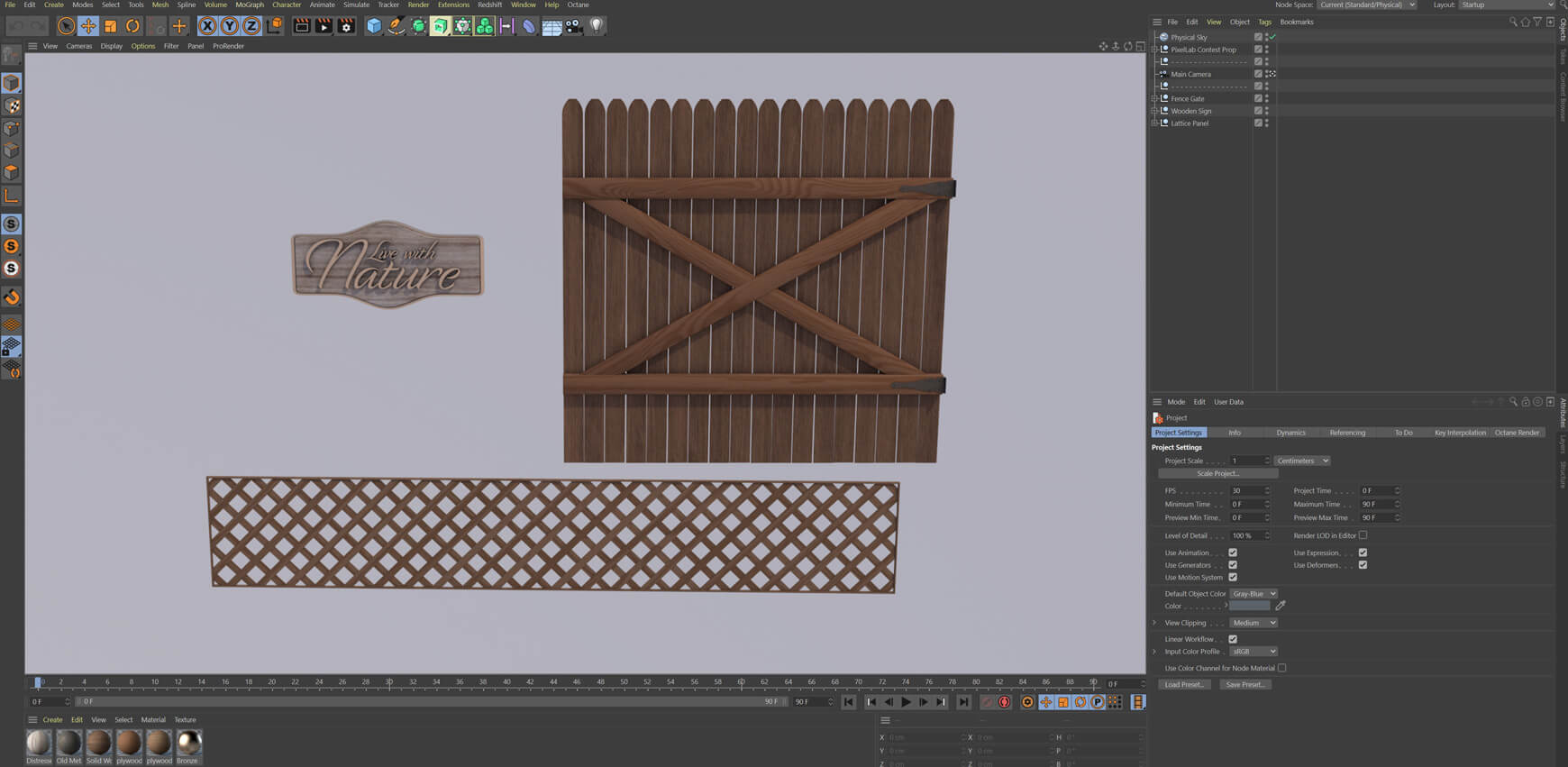Select the Live Selection tool

point(66,26)
